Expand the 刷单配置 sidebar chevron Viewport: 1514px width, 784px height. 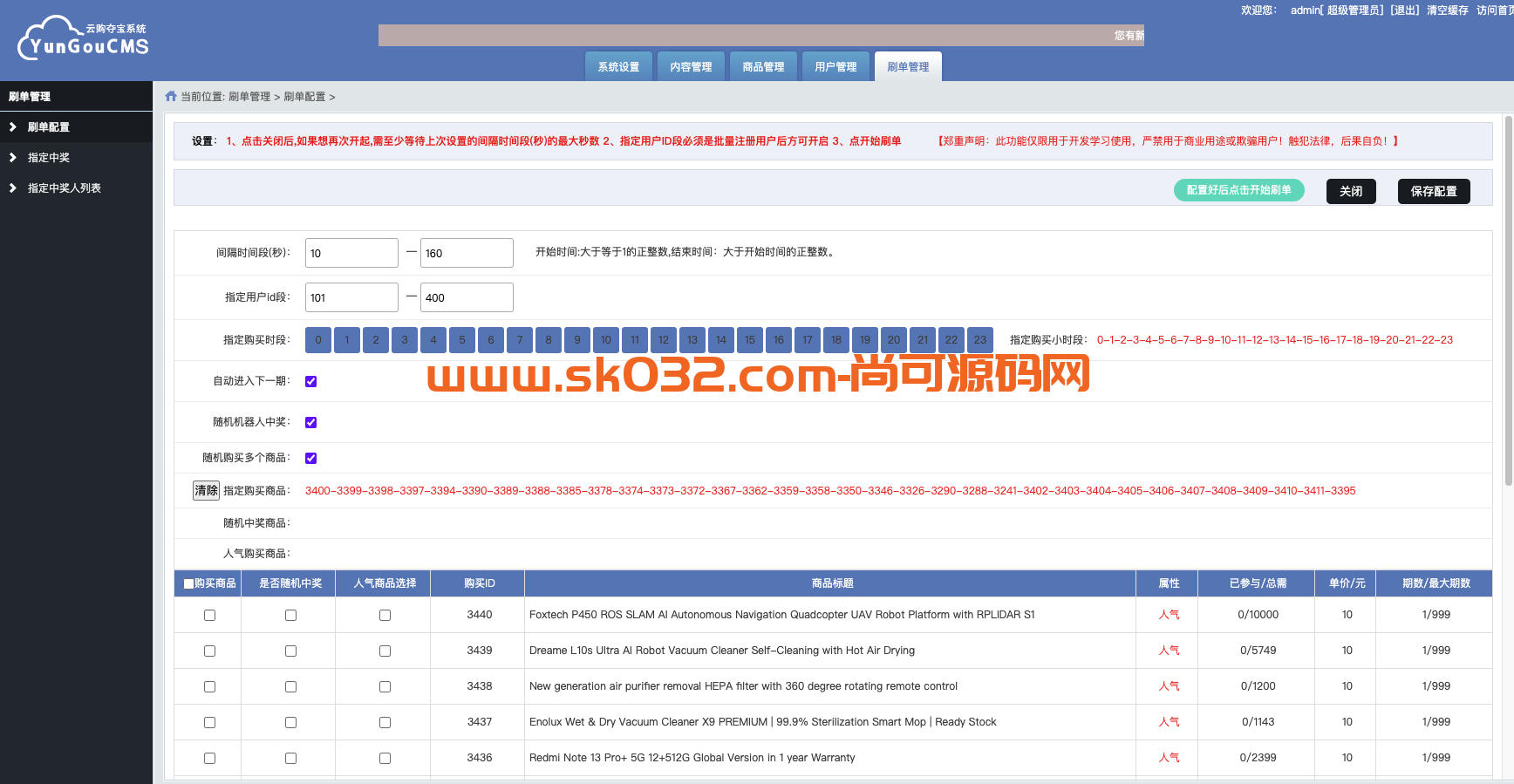click(x=13, y=126)
